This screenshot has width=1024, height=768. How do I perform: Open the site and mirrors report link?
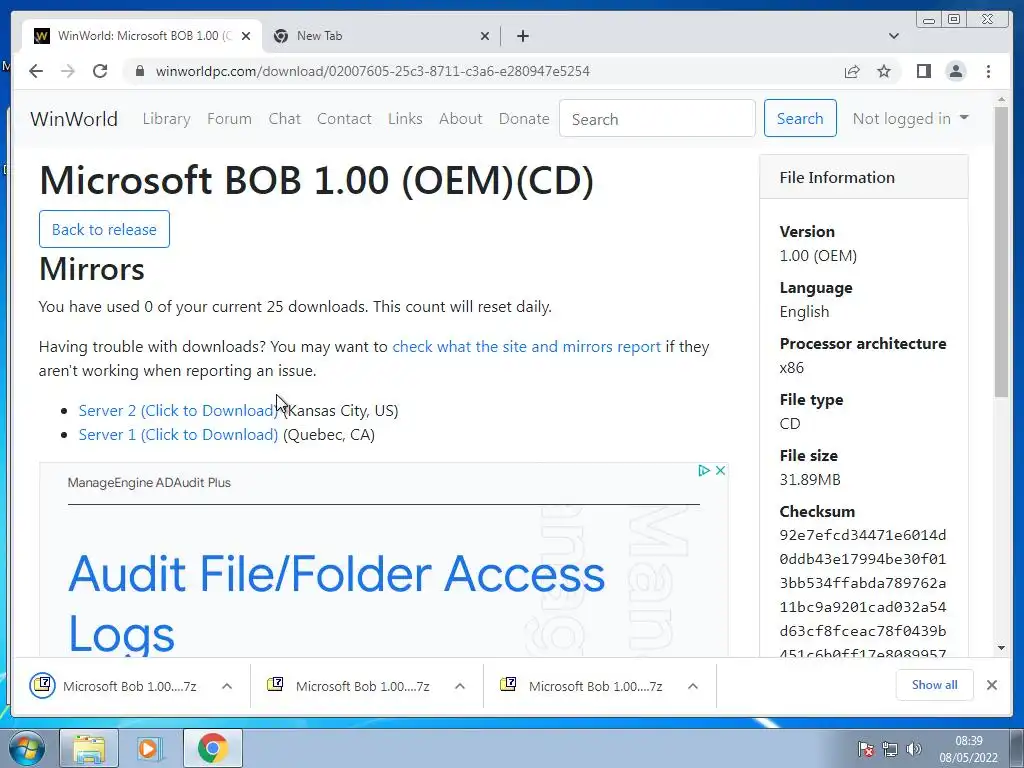[526, 346]
